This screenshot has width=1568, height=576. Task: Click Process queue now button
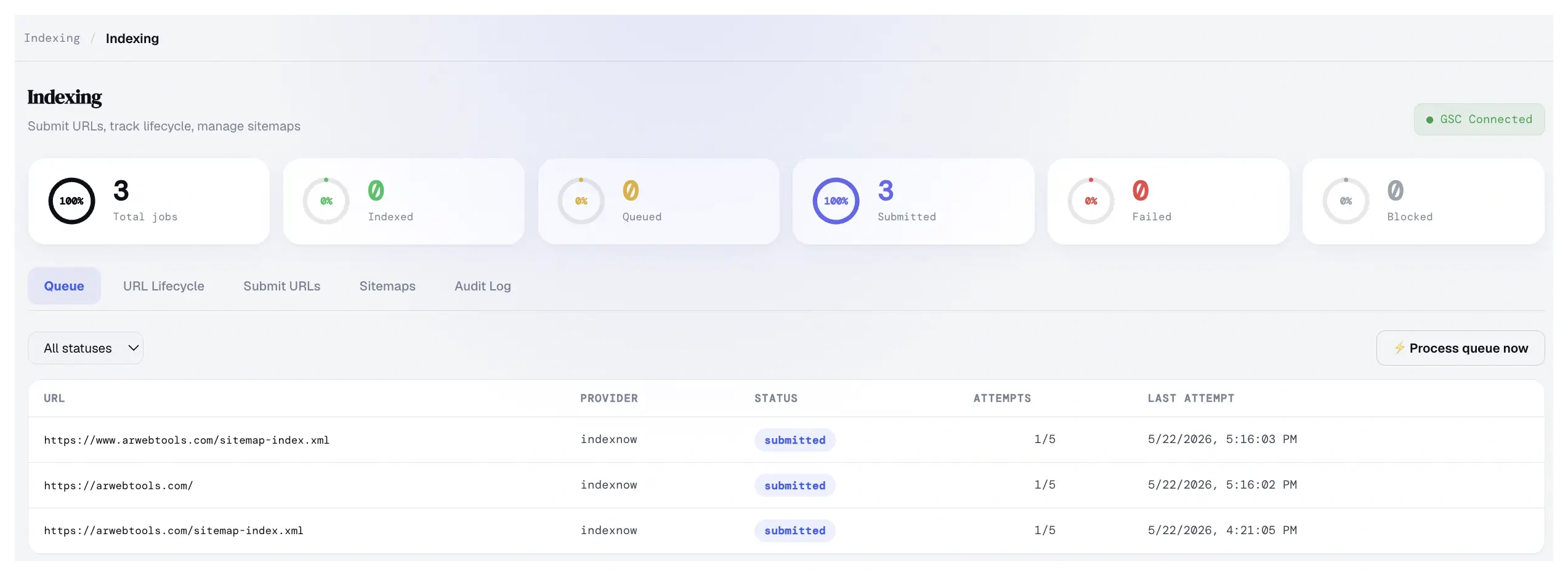pyautogui.click(x=1461, y=348)
